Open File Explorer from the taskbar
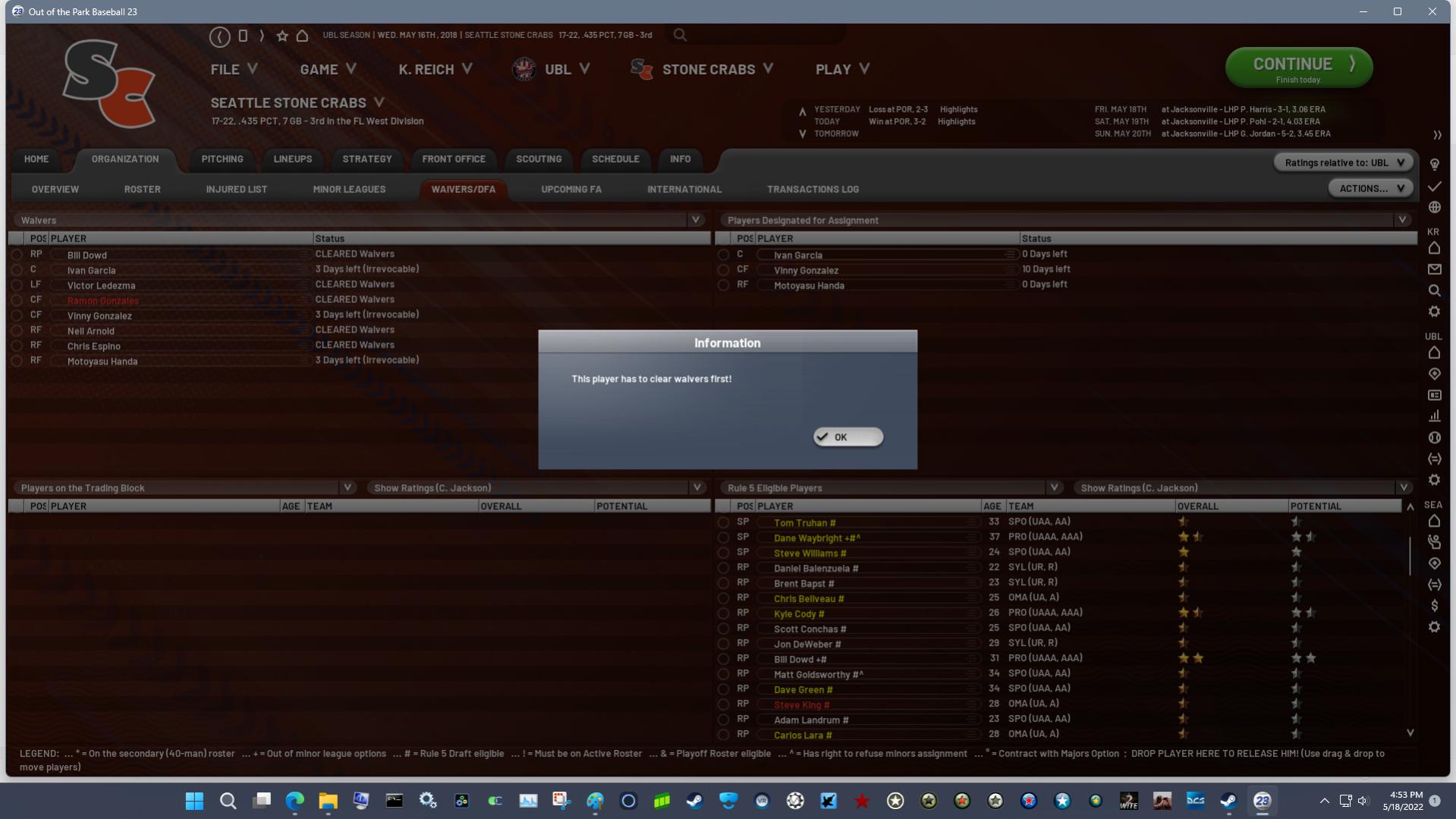 coord(328,801)
